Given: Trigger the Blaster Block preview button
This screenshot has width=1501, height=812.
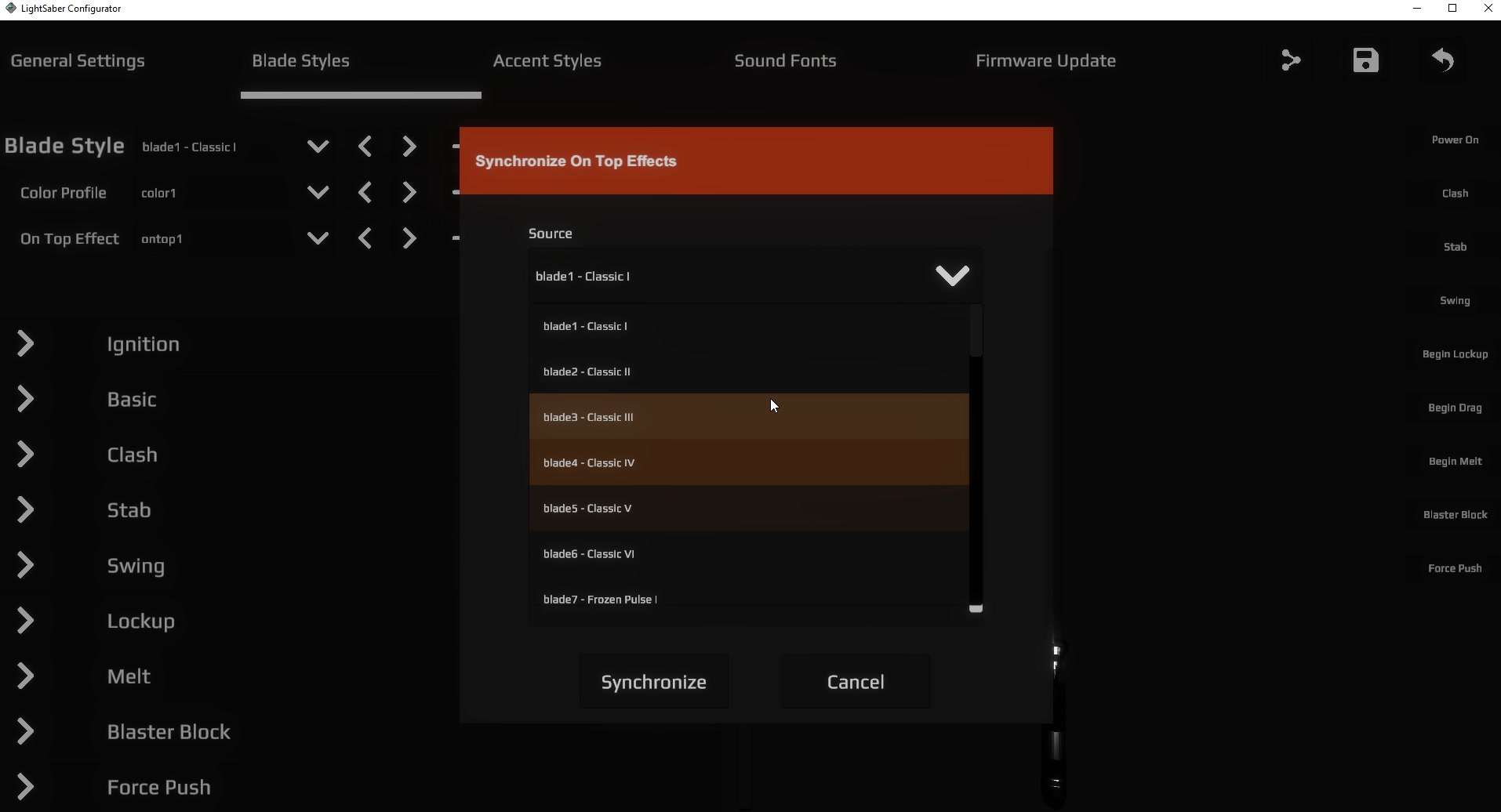Looking at the screenshot, I should point(1455,515).
